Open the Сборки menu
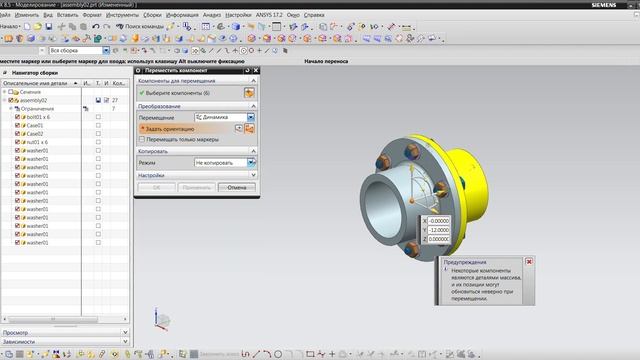640x360 pixels. coord(152,15)
